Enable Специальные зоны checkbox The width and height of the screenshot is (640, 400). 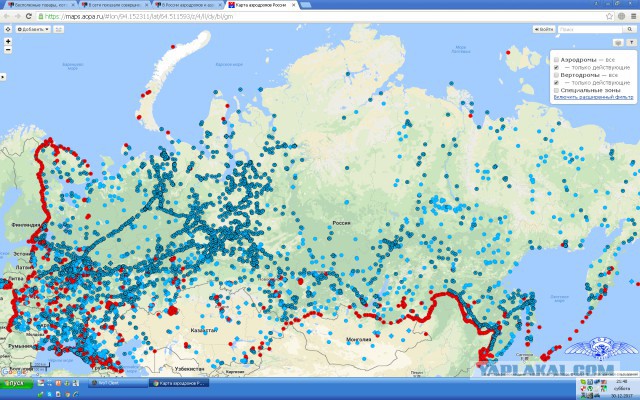pyautogui.click(x=556, y=90)
